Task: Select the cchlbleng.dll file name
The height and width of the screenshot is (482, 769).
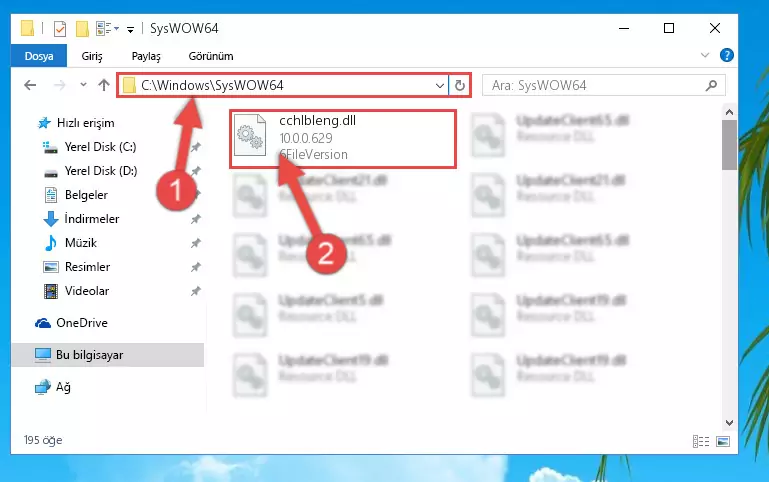Action: click(317, 121)
